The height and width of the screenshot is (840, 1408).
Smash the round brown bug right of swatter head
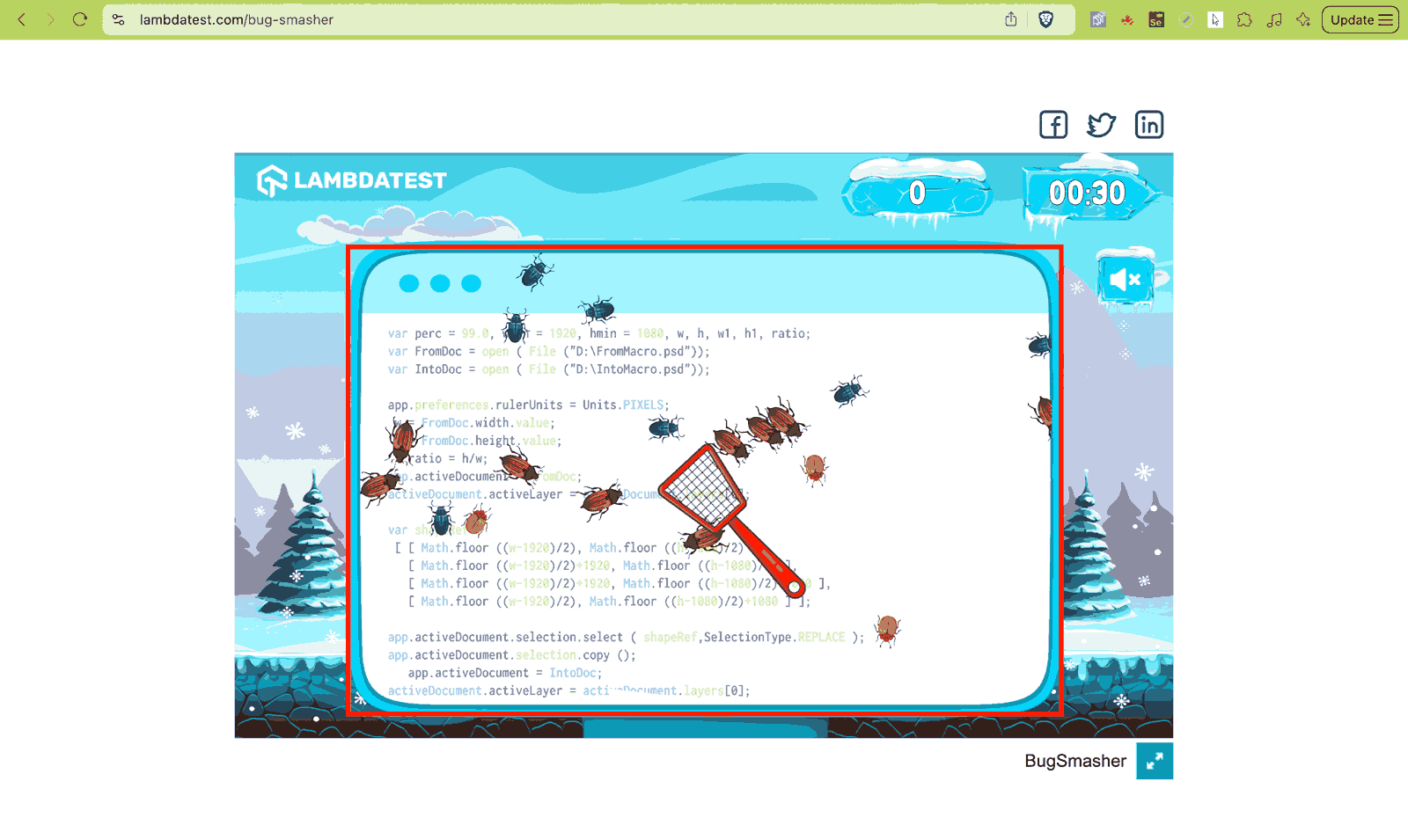pos(814,469)
